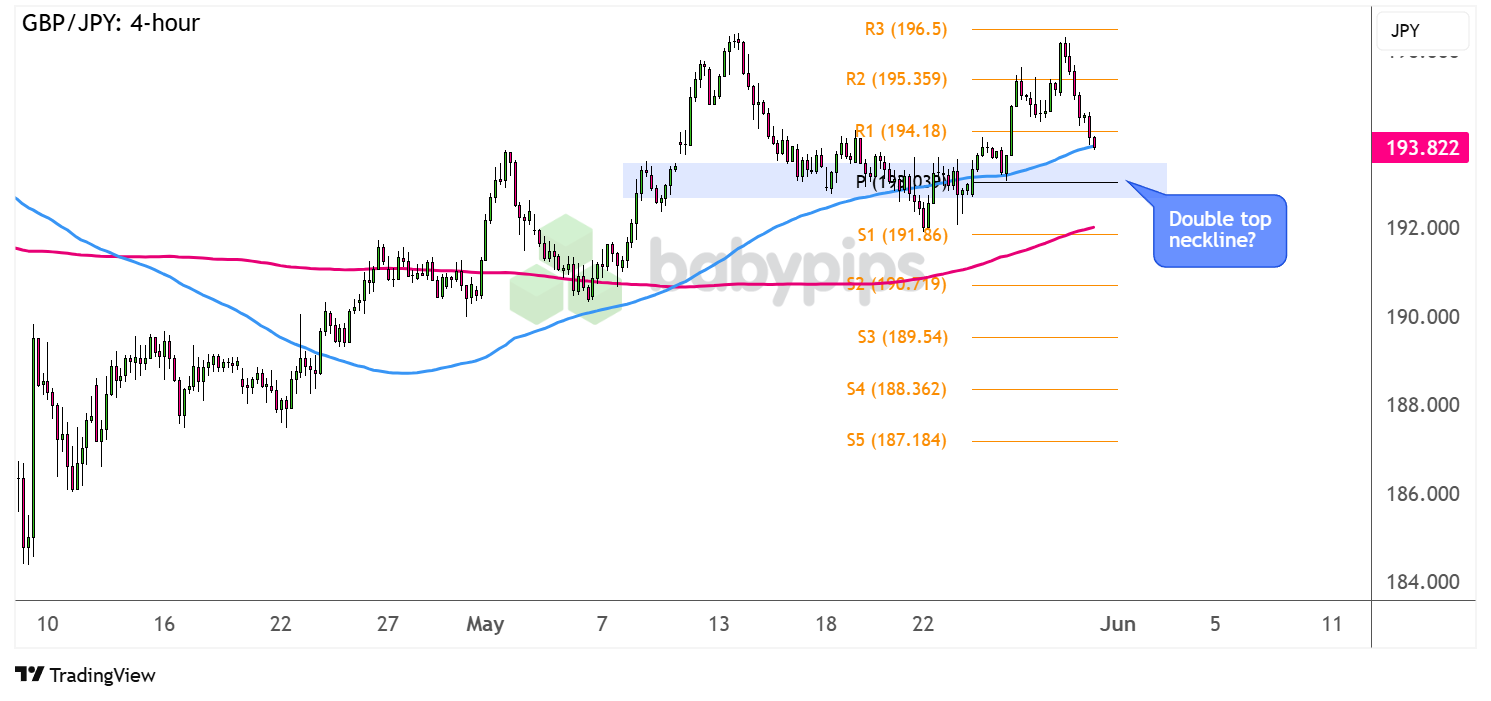Viewport: 1491px width, 701px height.
Task: Open the JPY currency selector
Action: (x=1422, y=32)
